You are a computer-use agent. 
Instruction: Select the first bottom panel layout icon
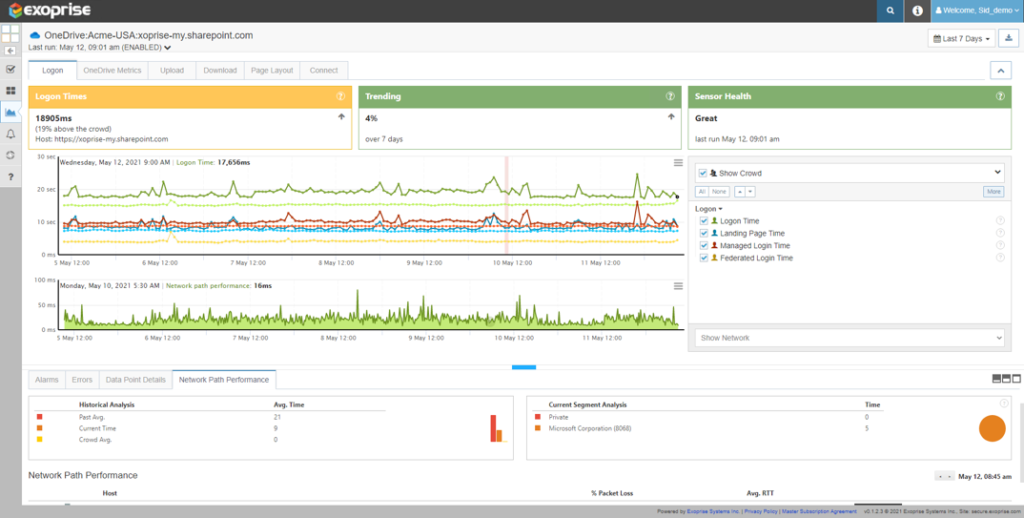[x=997, y=378]
